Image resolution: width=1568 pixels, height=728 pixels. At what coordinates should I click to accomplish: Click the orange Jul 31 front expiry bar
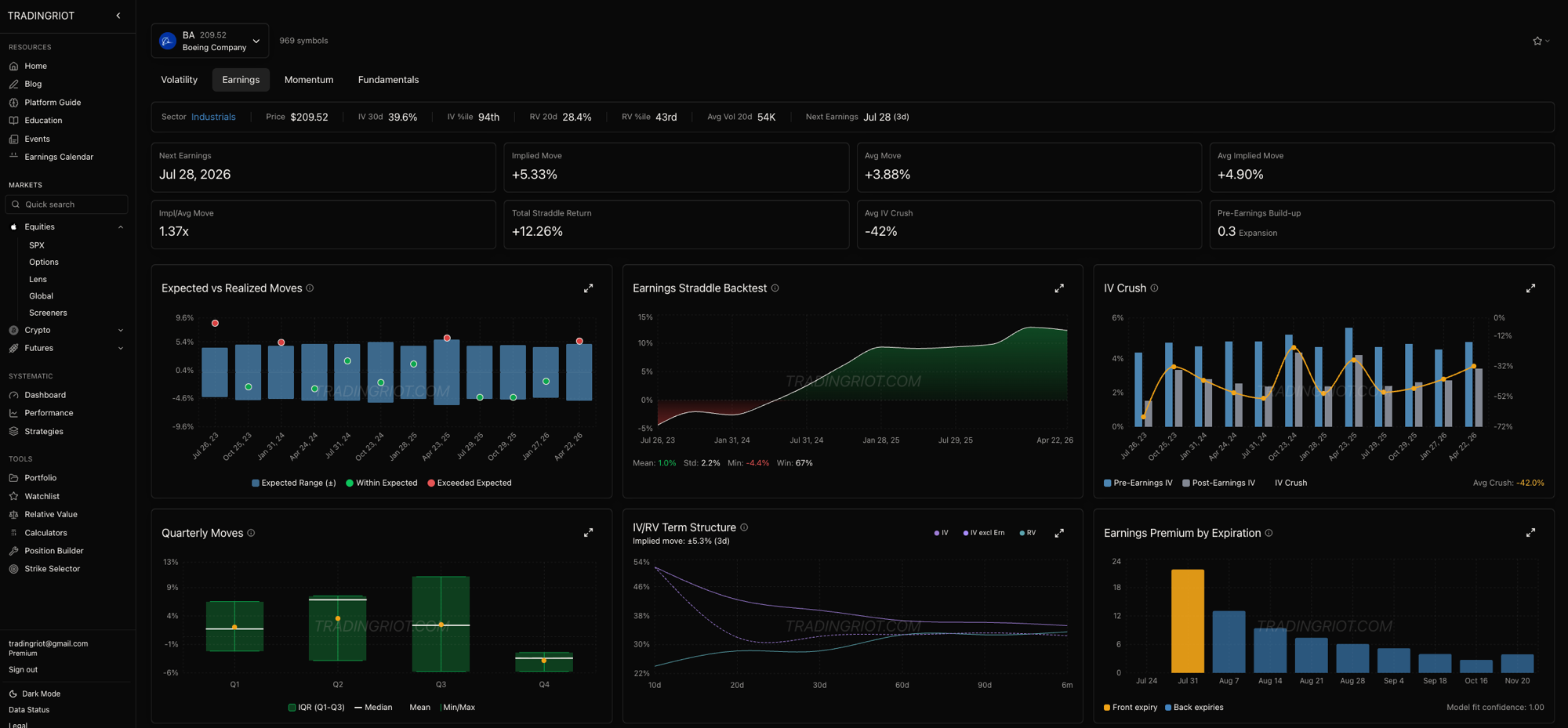pos(1188,621)
